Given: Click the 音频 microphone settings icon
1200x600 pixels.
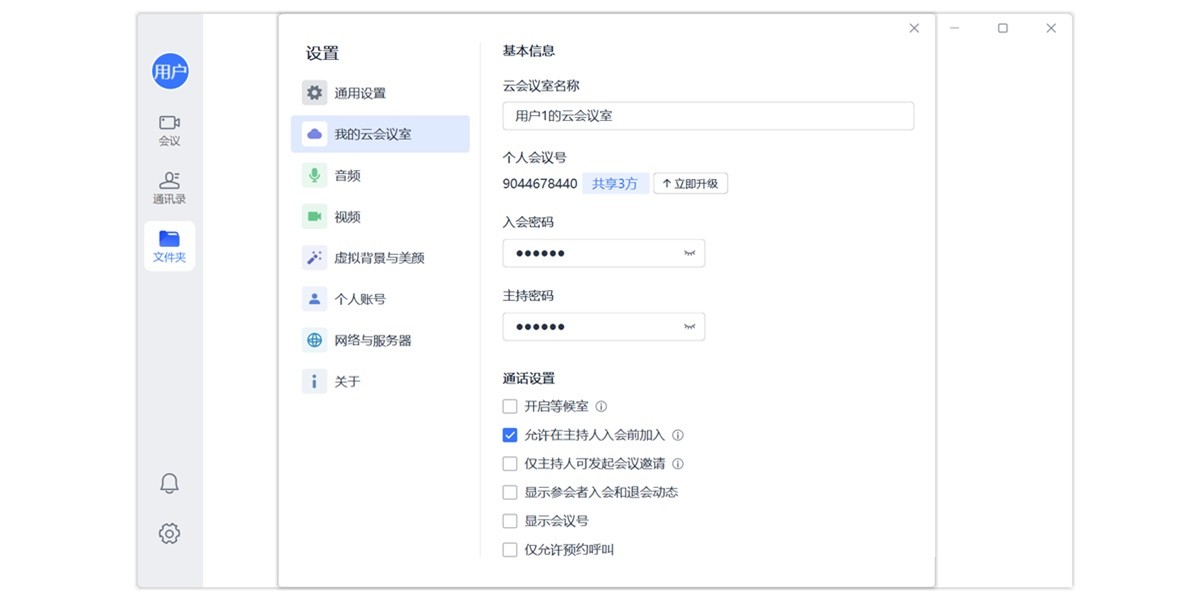Looking at the screenshot, I should (313, 175).
